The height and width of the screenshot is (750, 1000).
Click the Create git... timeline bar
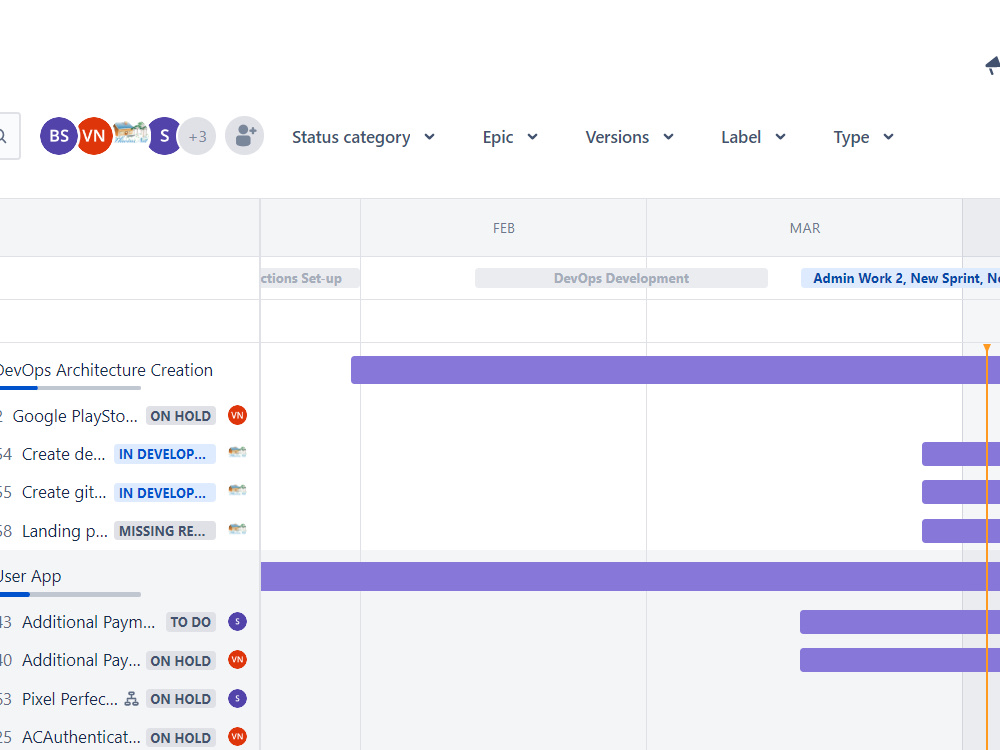point(960,492)
